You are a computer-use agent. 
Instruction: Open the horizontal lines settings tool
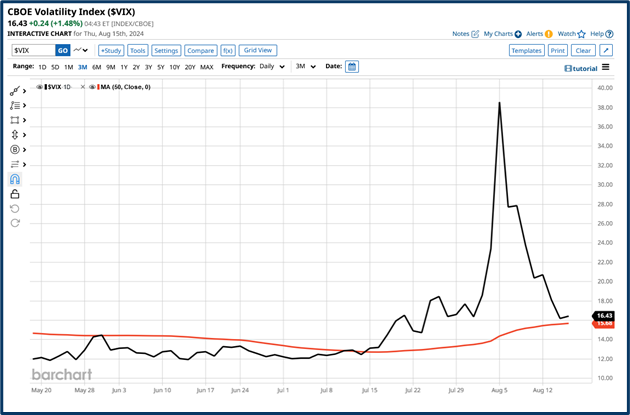point(14,164)
